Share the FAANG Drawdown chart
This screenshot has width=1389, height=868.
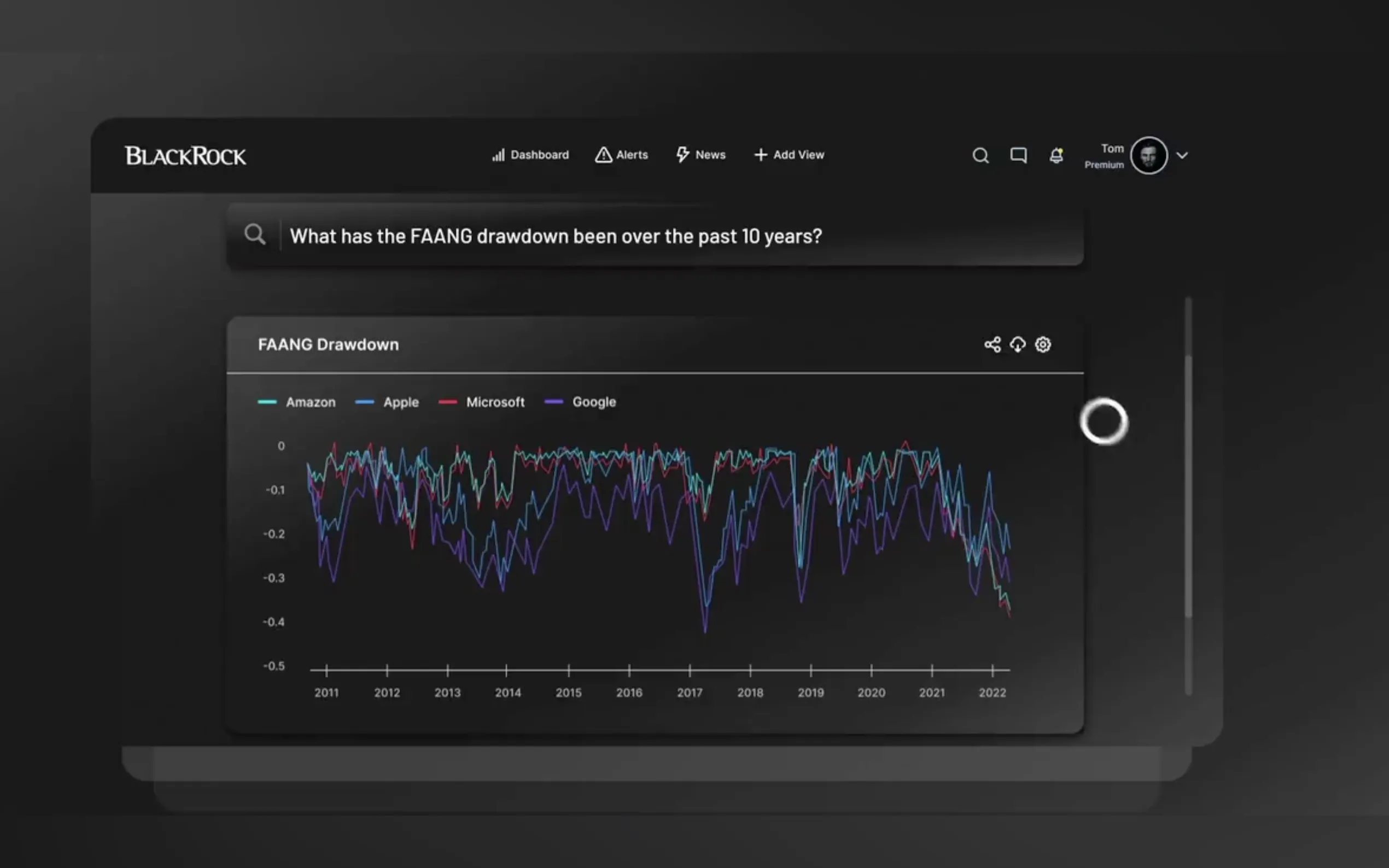992,344
